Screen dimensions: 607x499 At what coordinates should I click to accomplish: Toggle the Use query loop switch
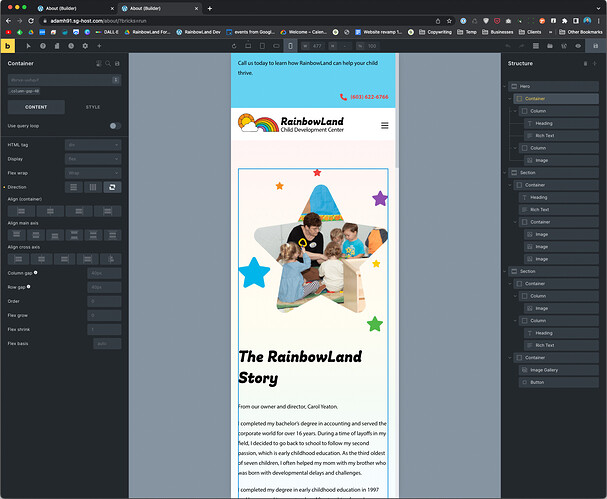[115, 126]
